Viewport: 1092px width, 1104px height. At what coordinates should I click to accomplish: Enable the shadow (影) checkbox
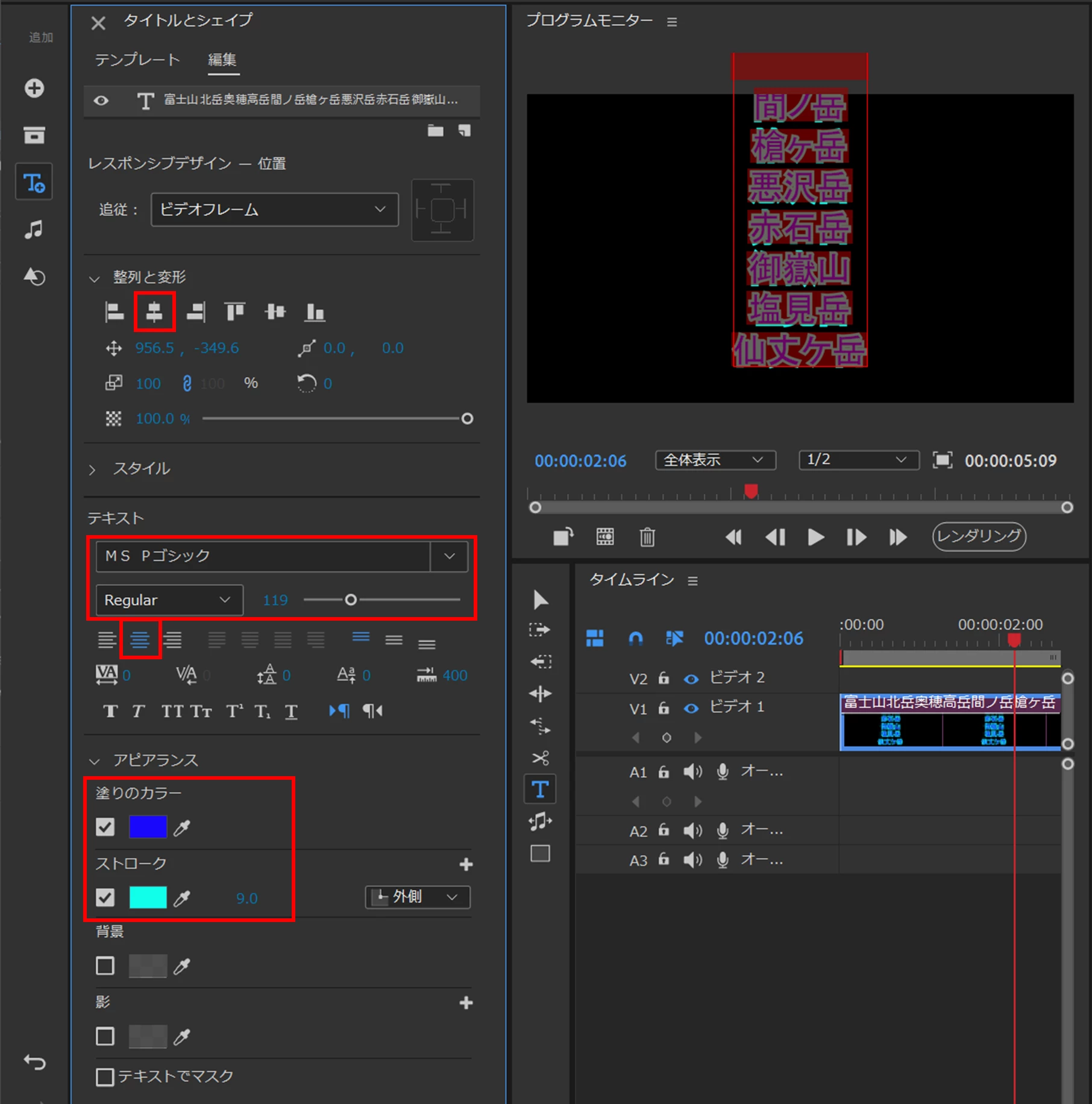point(105,1037)
